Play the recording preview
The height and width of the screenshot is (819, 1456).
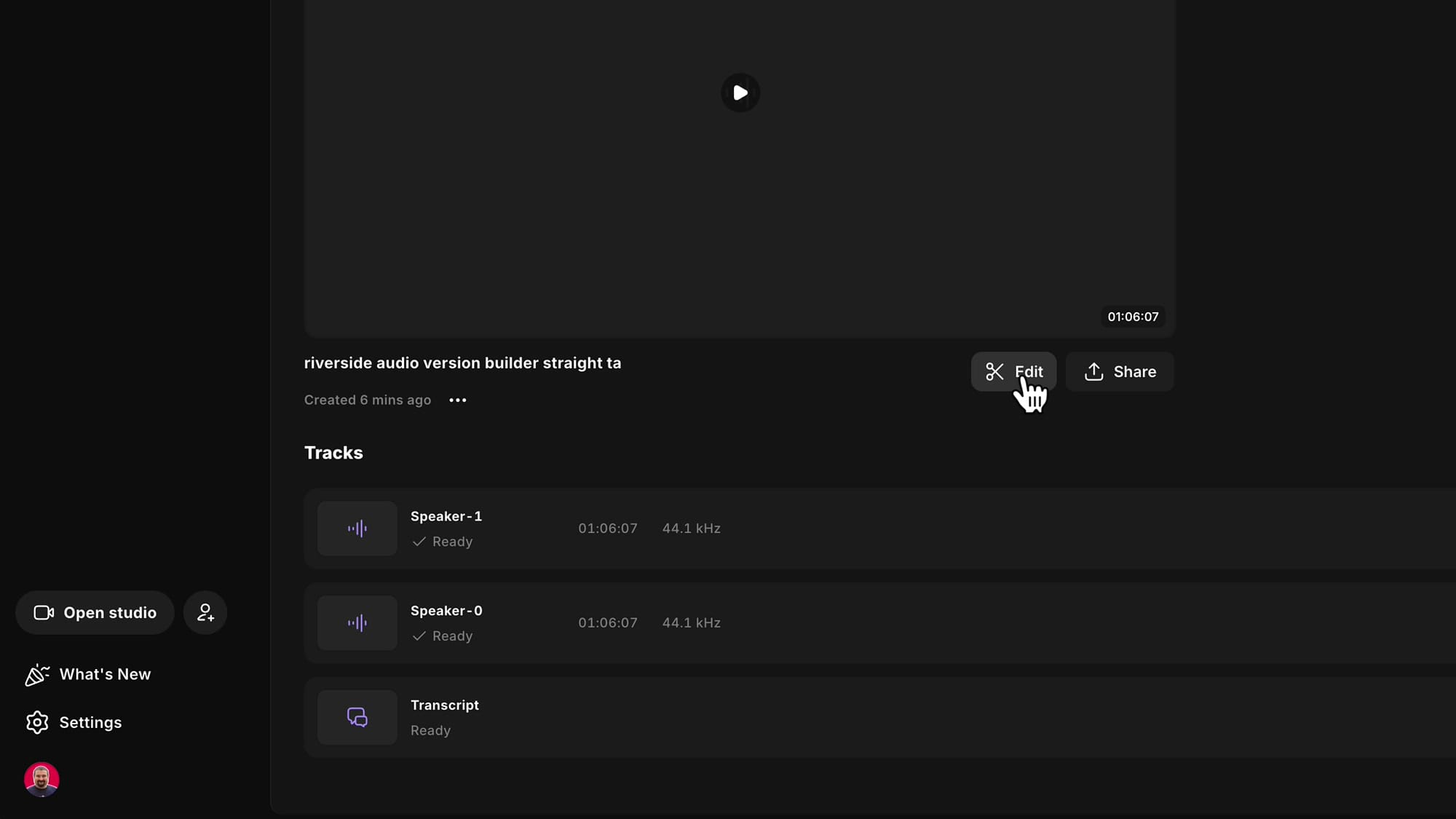tap(740, 92)
